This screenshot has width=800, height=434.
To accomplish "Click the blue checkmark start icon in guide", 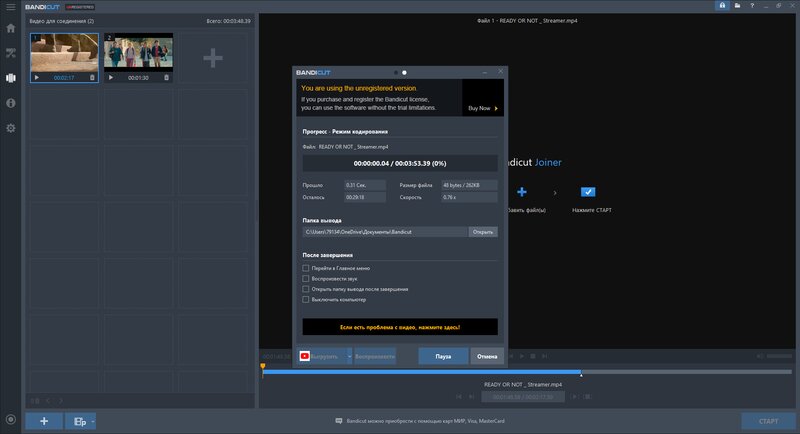I will coord(588,192).
